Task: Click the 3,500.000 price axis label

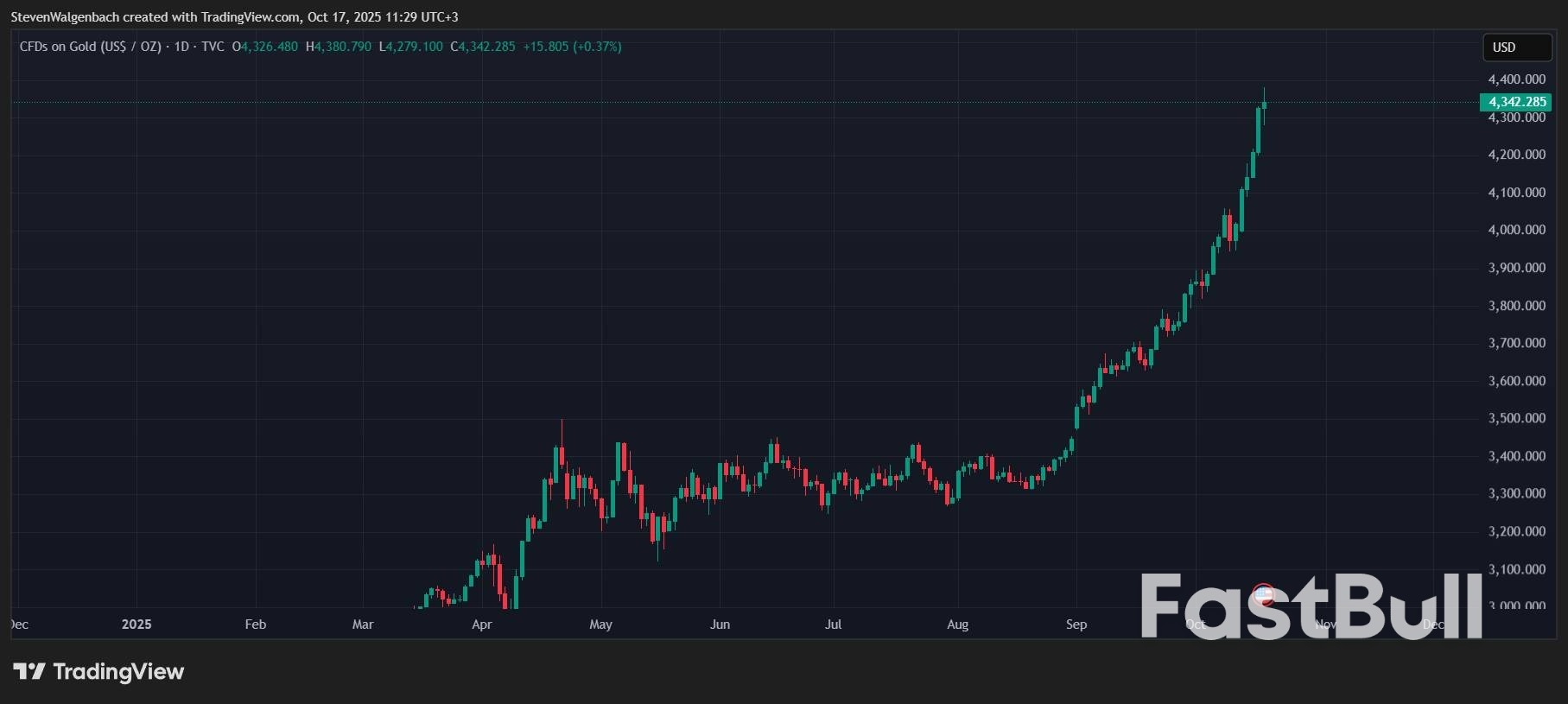Action: [1516, 418]
